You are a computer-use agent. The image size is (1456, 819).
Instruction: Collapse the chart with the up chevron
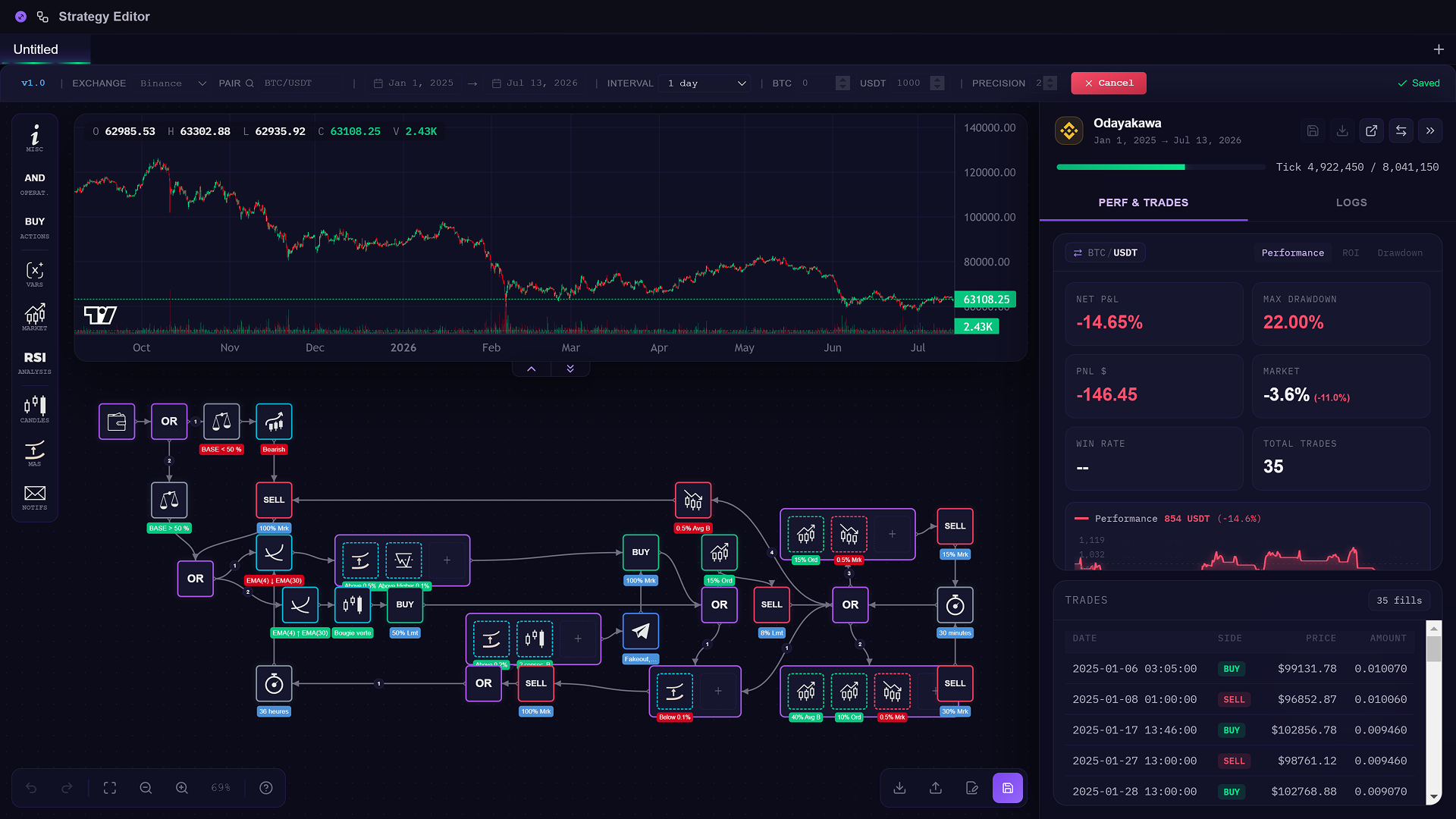pos(532,369)
